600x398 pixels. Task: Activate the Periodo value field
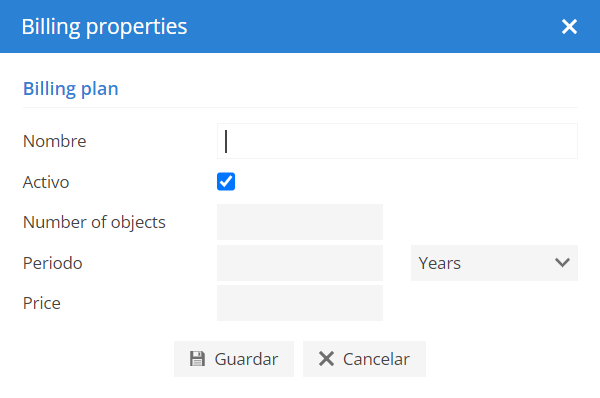click(300, 263)
